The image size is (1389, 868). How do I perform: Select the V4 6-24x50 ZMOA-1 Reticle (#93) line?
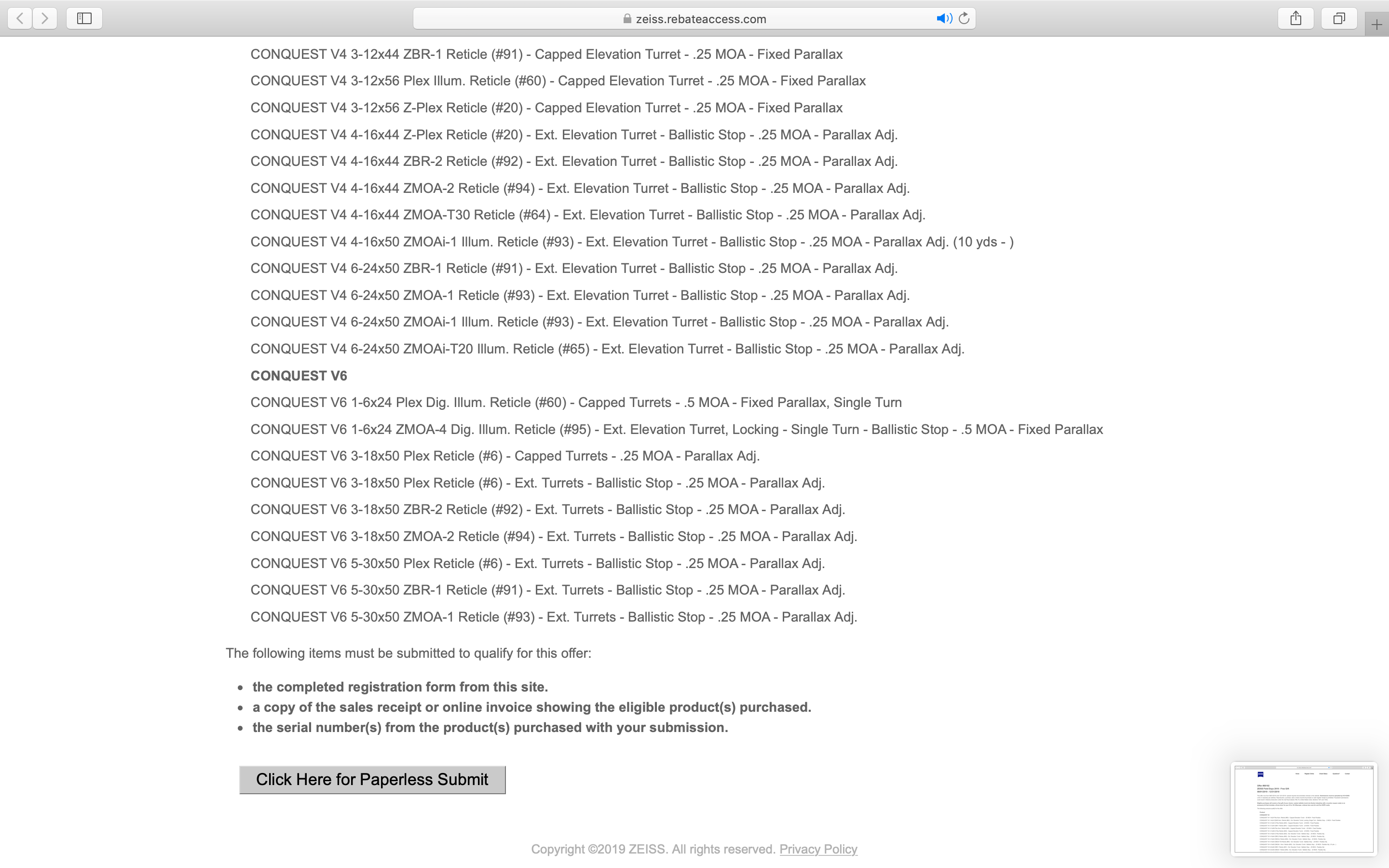pyautogui.click(x=580, y=296)
